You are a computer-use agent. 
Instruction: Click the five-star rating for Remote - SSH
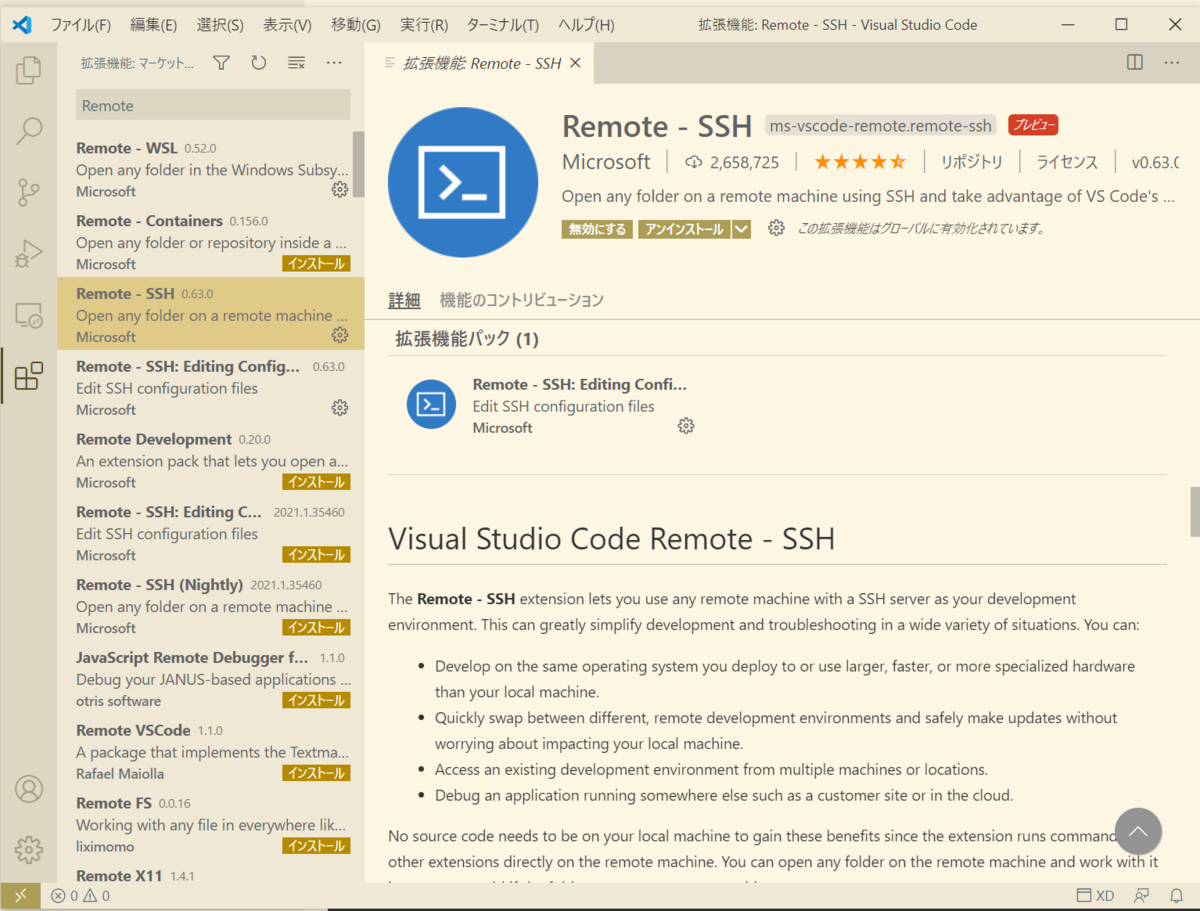click(x=860, y=162)
